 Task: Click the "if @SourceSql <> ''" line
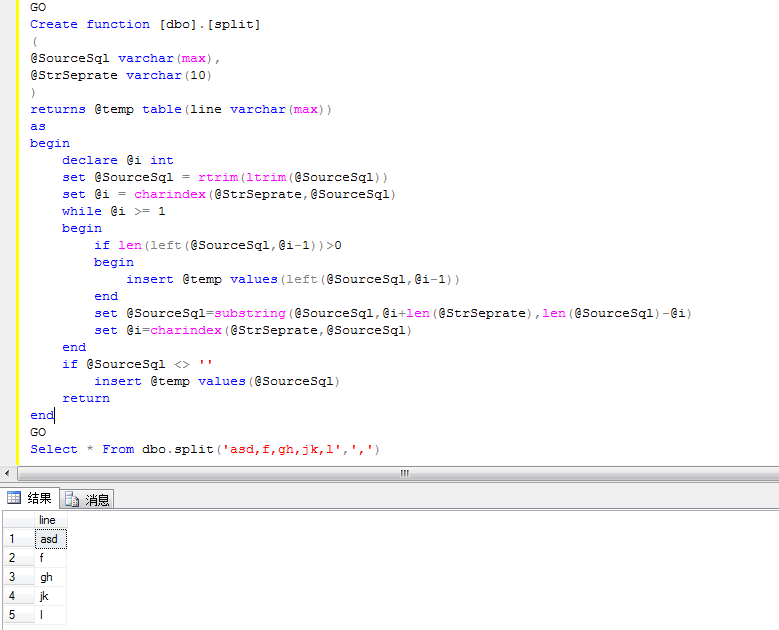138,364
